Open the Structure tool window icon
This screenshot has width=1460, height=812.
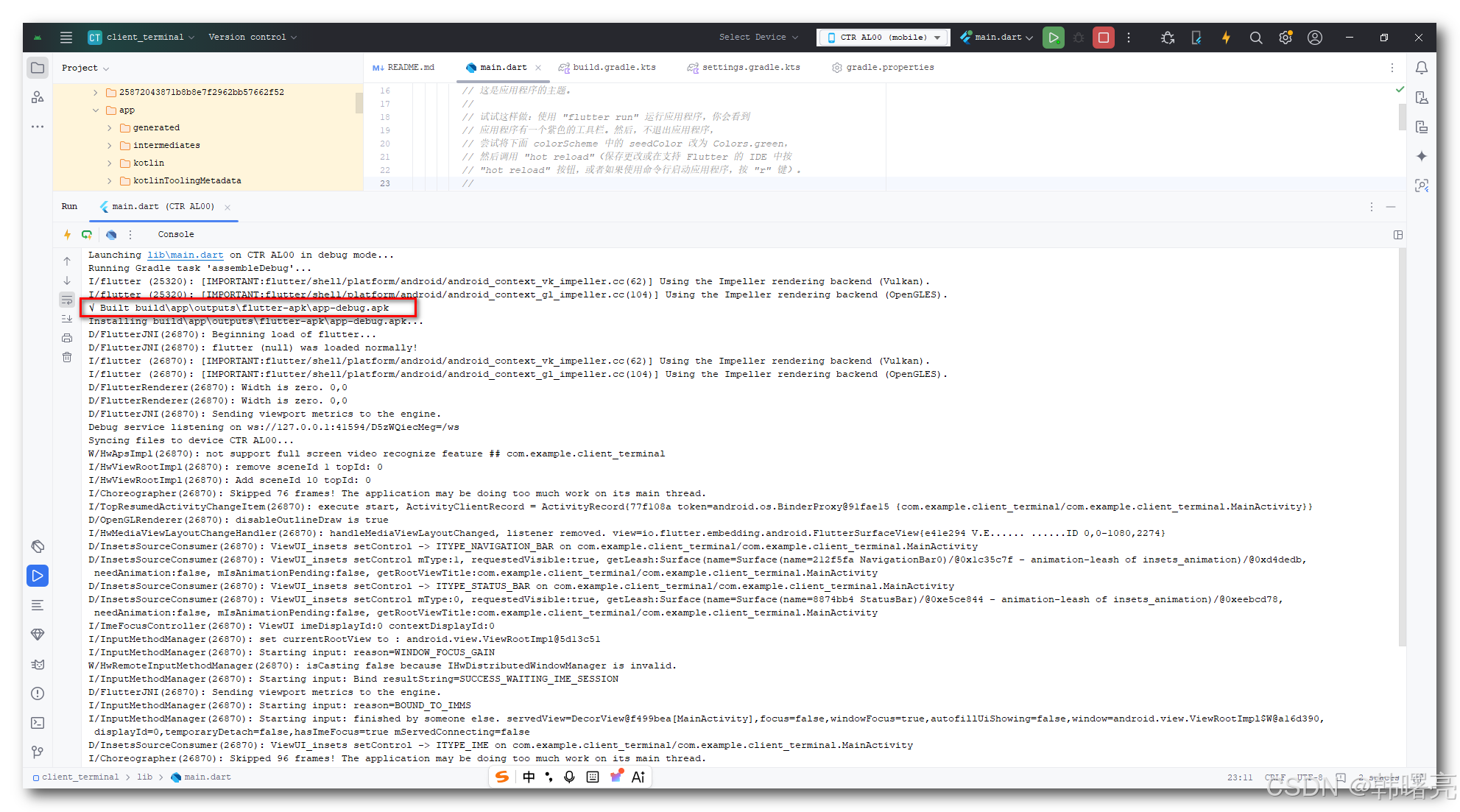(x=38, y=97)
